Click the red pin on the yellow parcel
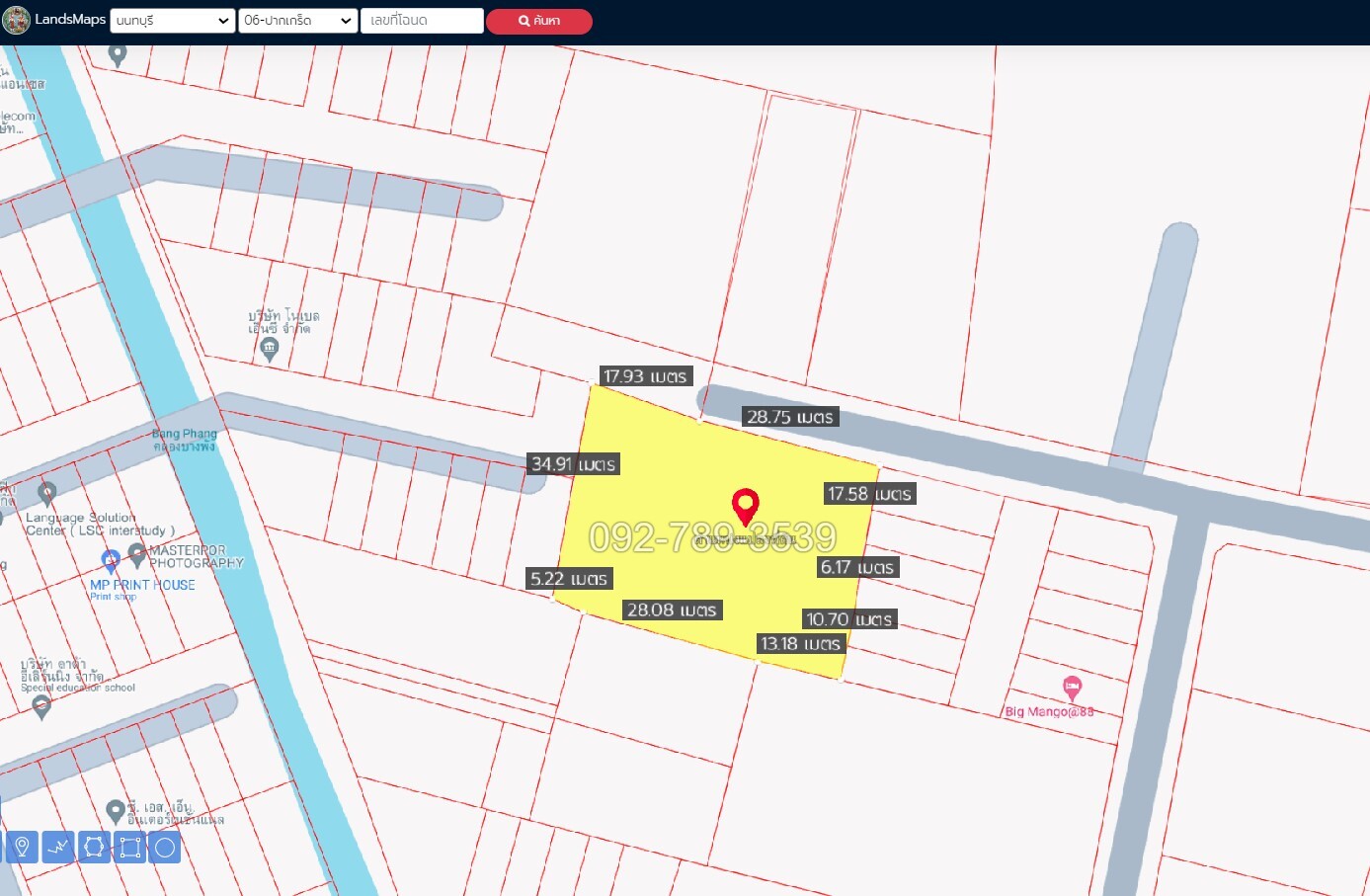 (x=746, y=506)
